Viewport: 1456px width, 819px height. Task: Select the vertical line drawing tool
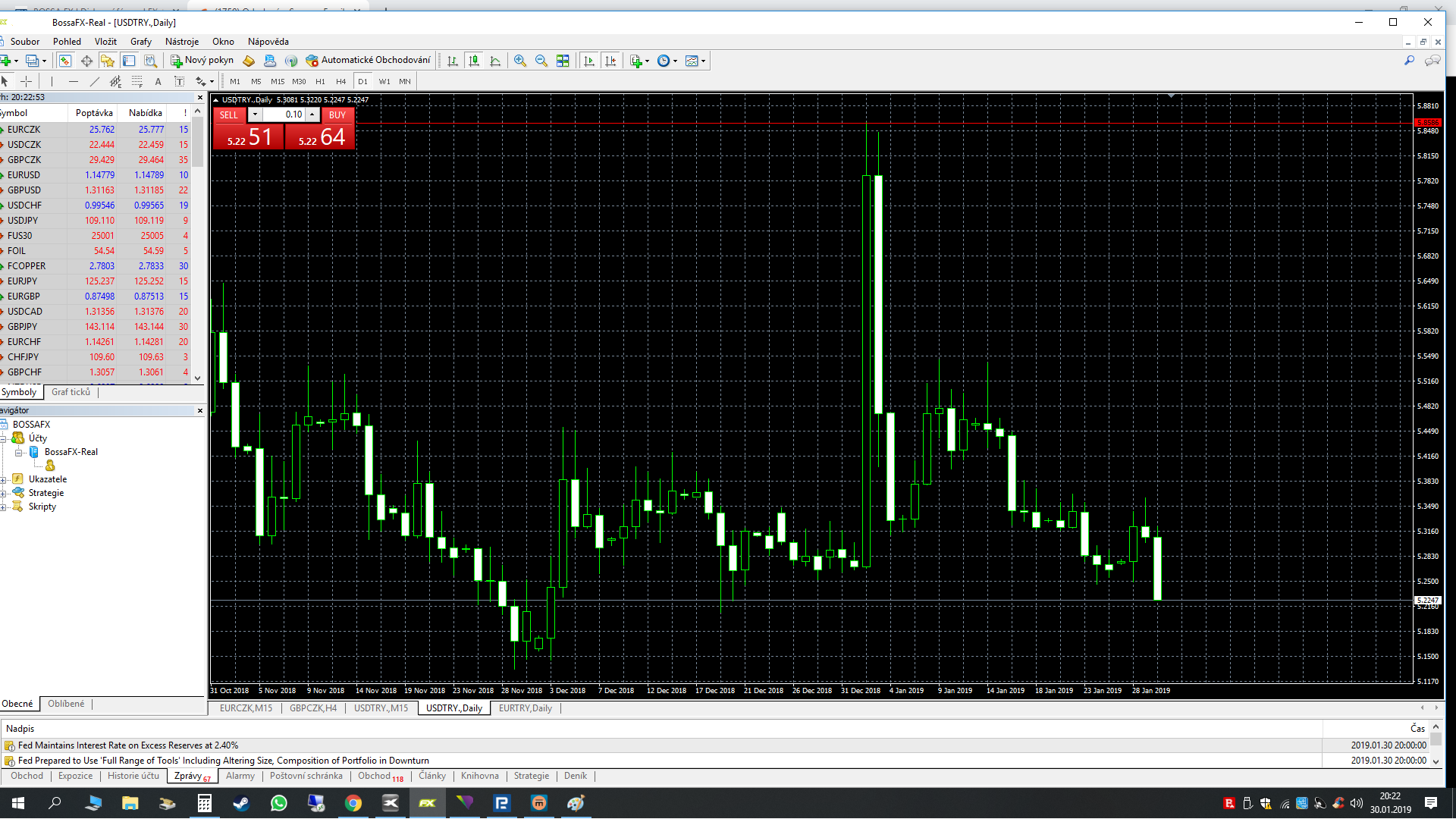pos(52,81)
